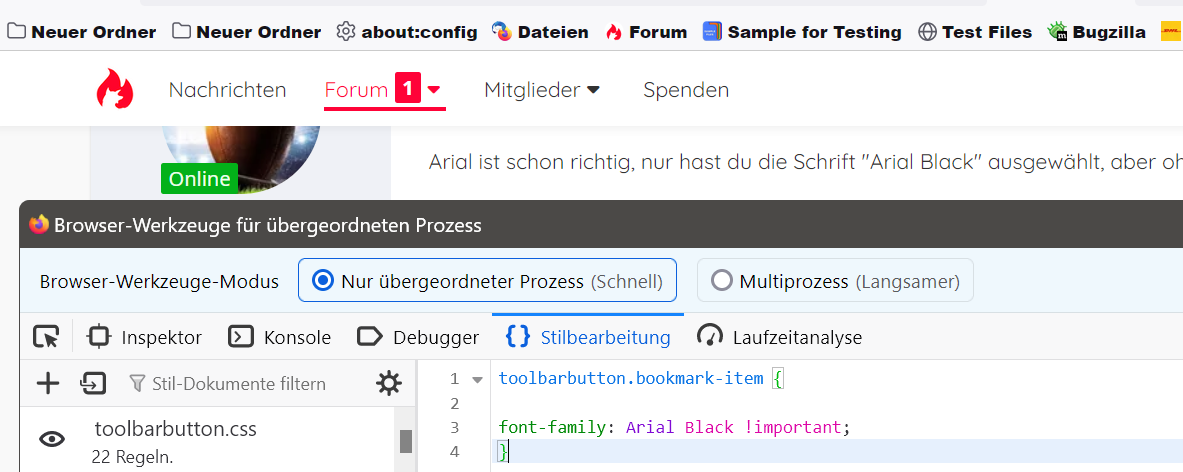The image size is (1183, 472).
Task: Open style editor options gear
Action: pyautogui.click(x=388, y=383)
